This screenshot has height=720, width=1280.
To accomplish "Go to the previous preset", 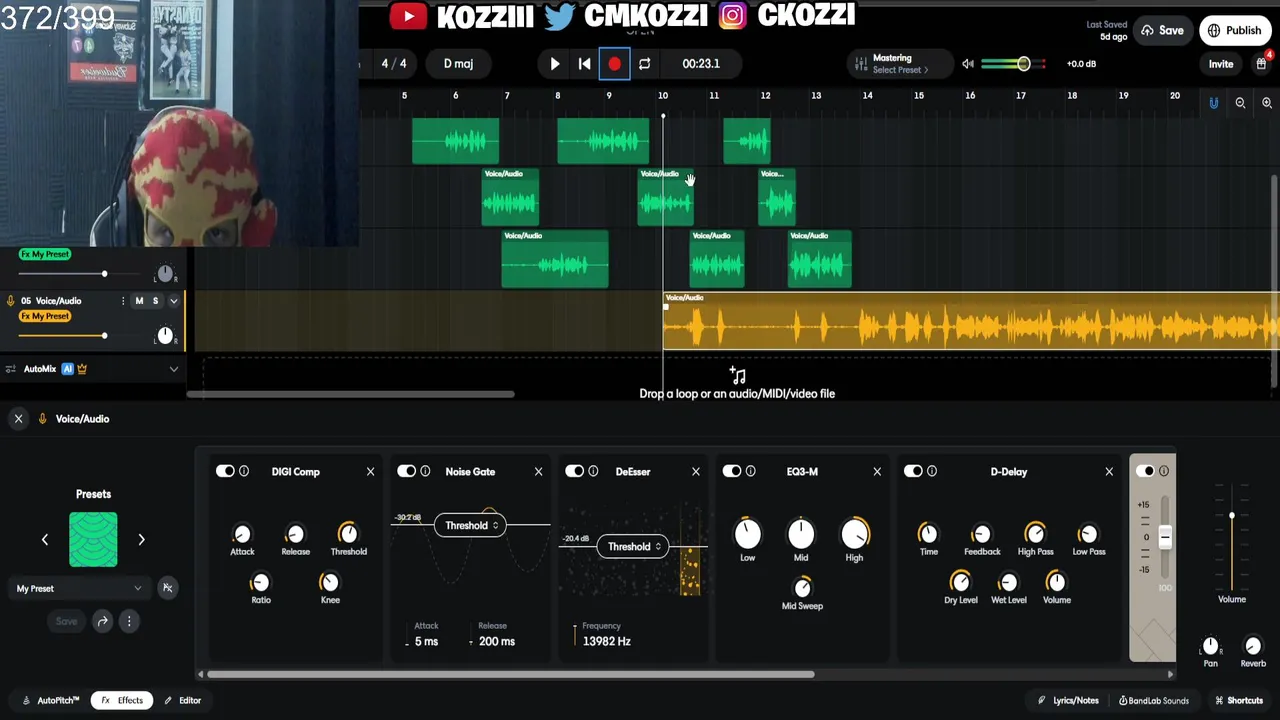I will coord(45,540).
